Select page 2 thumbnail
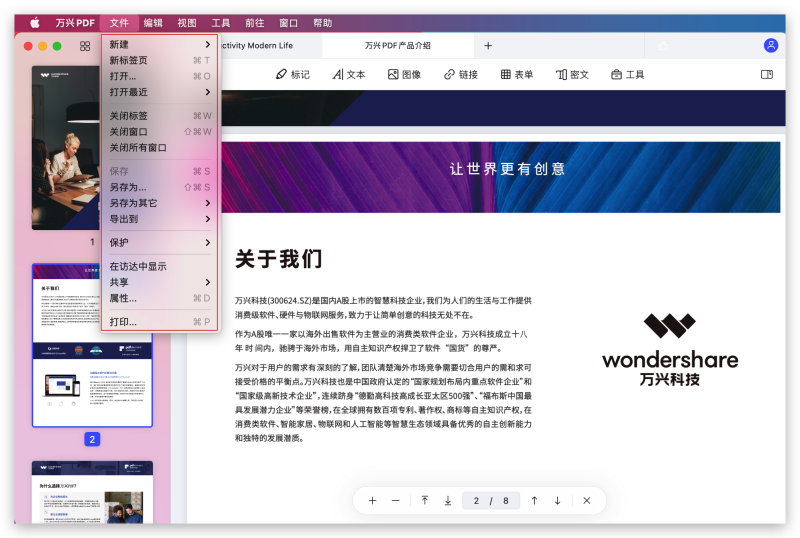Viewport: 800px width, 538px height. [92, 346]
